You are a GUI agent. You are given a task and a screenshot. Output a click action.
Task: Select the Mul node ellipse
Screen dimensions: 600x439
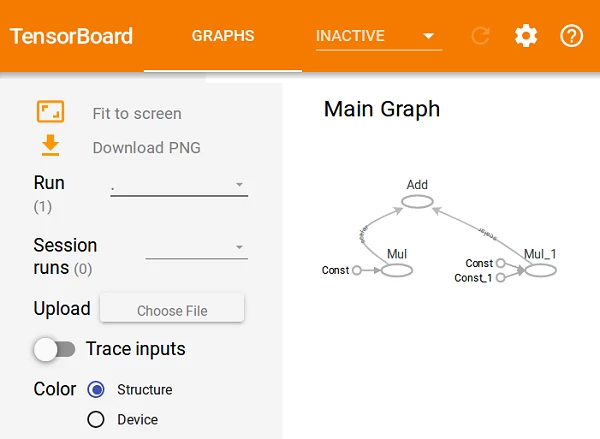396,270
